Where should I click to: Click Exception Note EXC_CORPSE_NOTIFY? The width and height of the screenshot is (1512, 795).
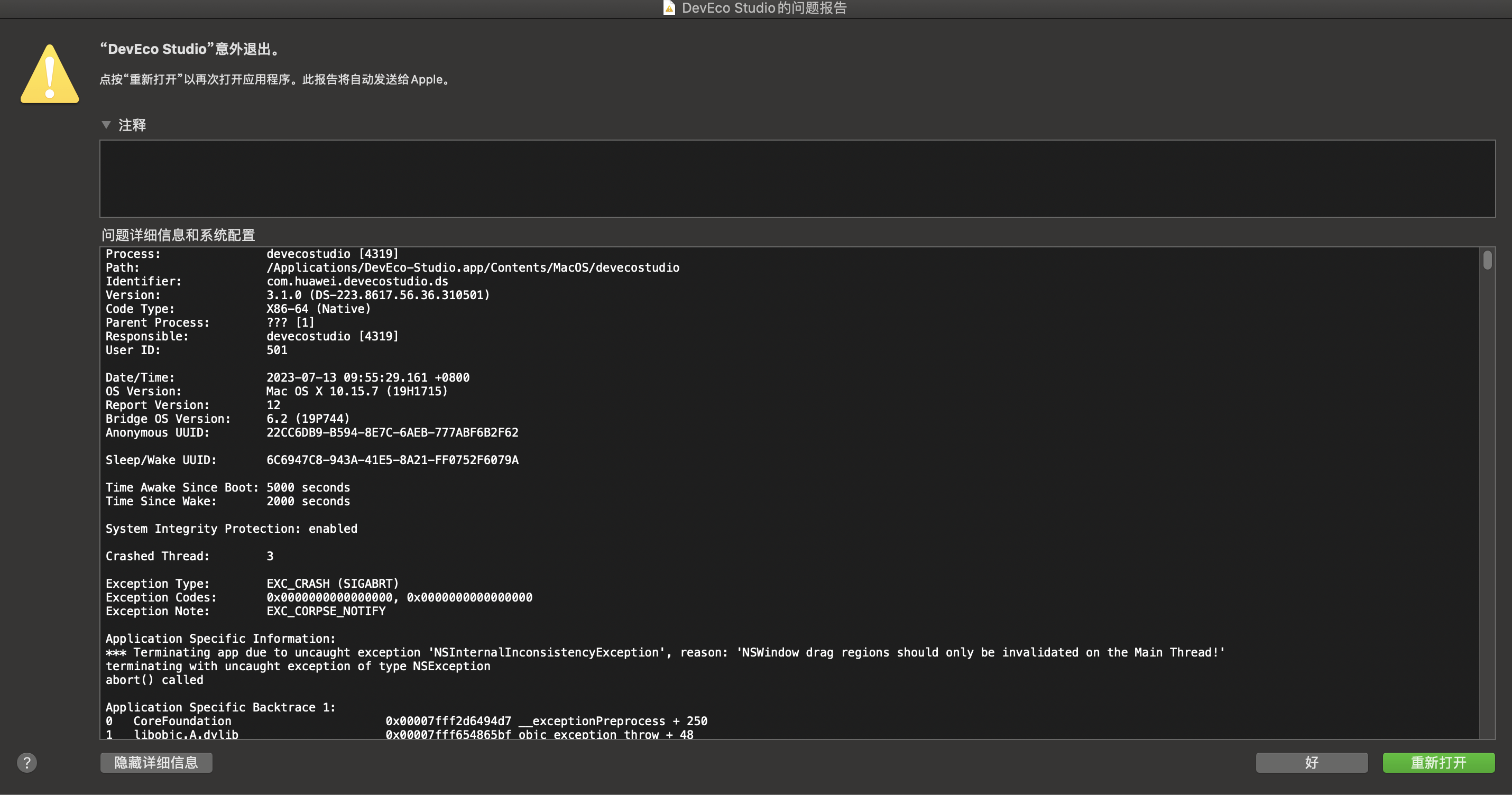tap(326, 611)
